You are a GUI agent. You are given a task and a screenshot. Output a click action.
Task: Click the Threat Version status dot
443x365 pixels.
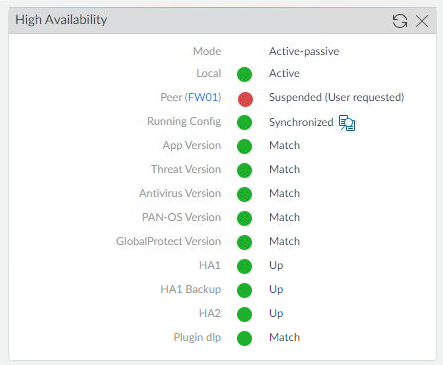[244, 170]
